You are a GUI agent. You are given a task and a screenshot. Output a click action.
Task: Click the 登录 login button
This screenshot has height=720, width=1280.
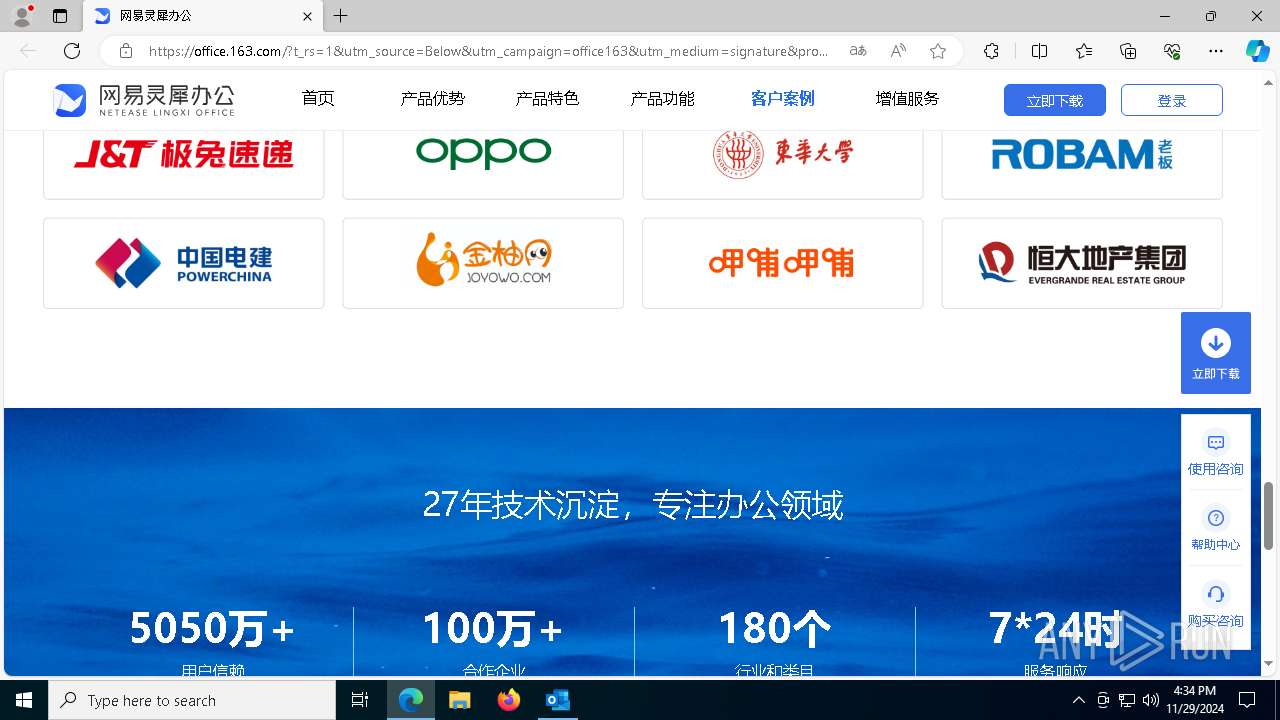point(1172,100)
